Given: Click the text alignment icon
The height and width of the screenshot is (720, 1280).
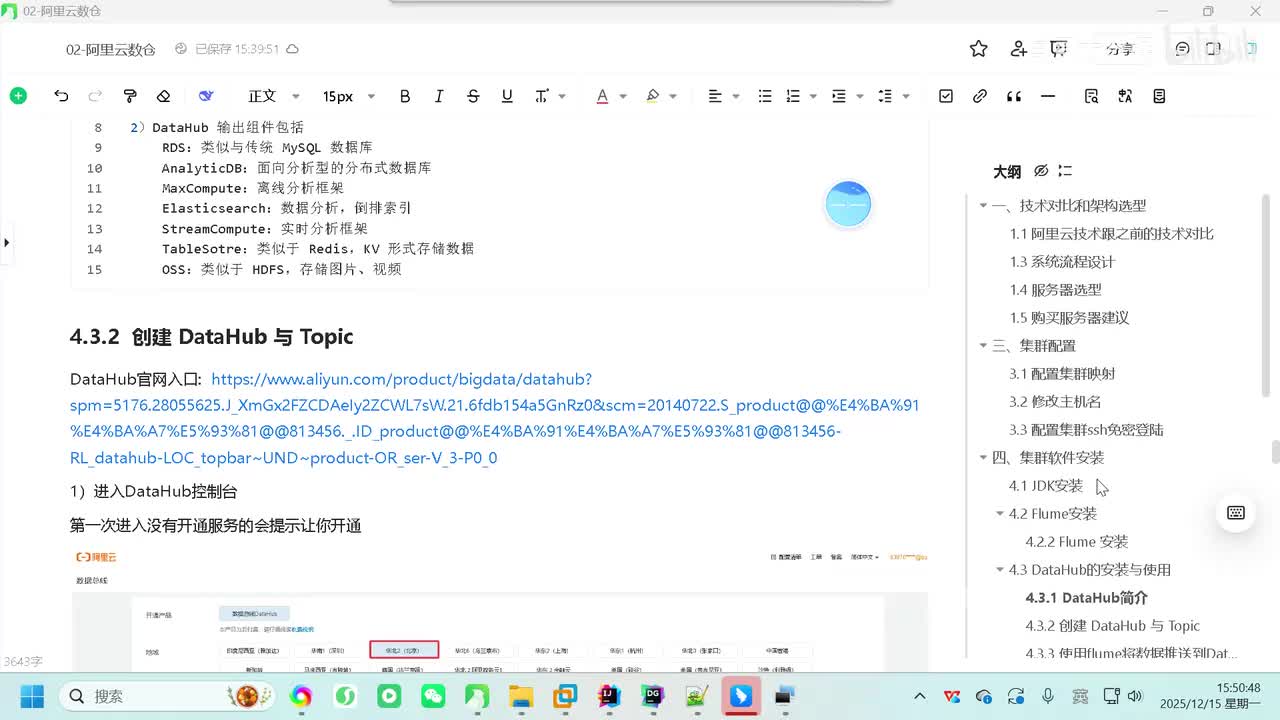Looking at the screenshot, I should point(715,96).
